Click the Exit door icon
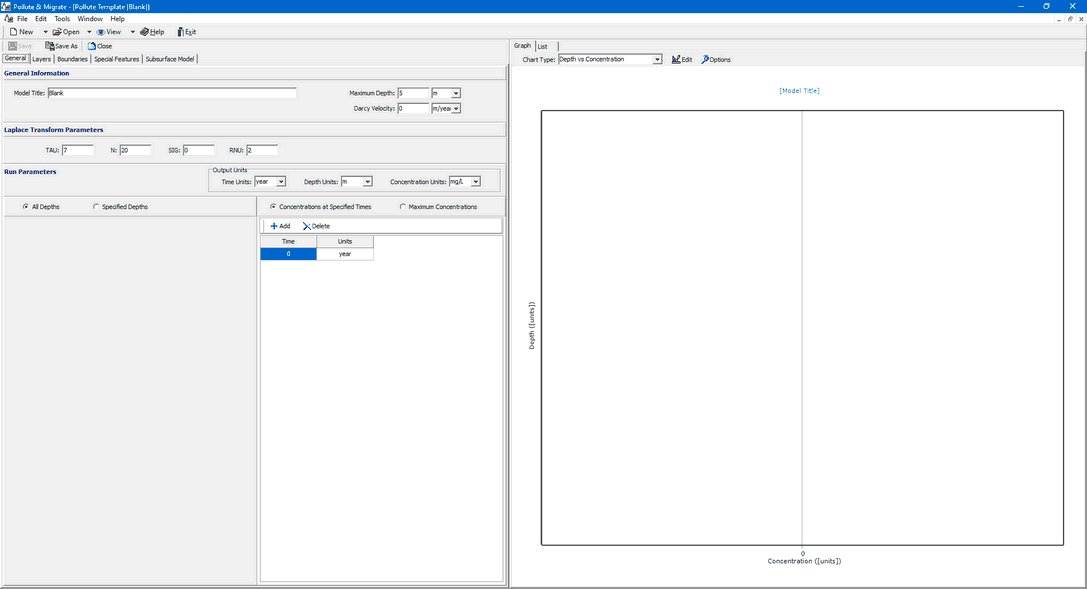The height and width of the screenshot is (589, 1087). tap(180, 32)
